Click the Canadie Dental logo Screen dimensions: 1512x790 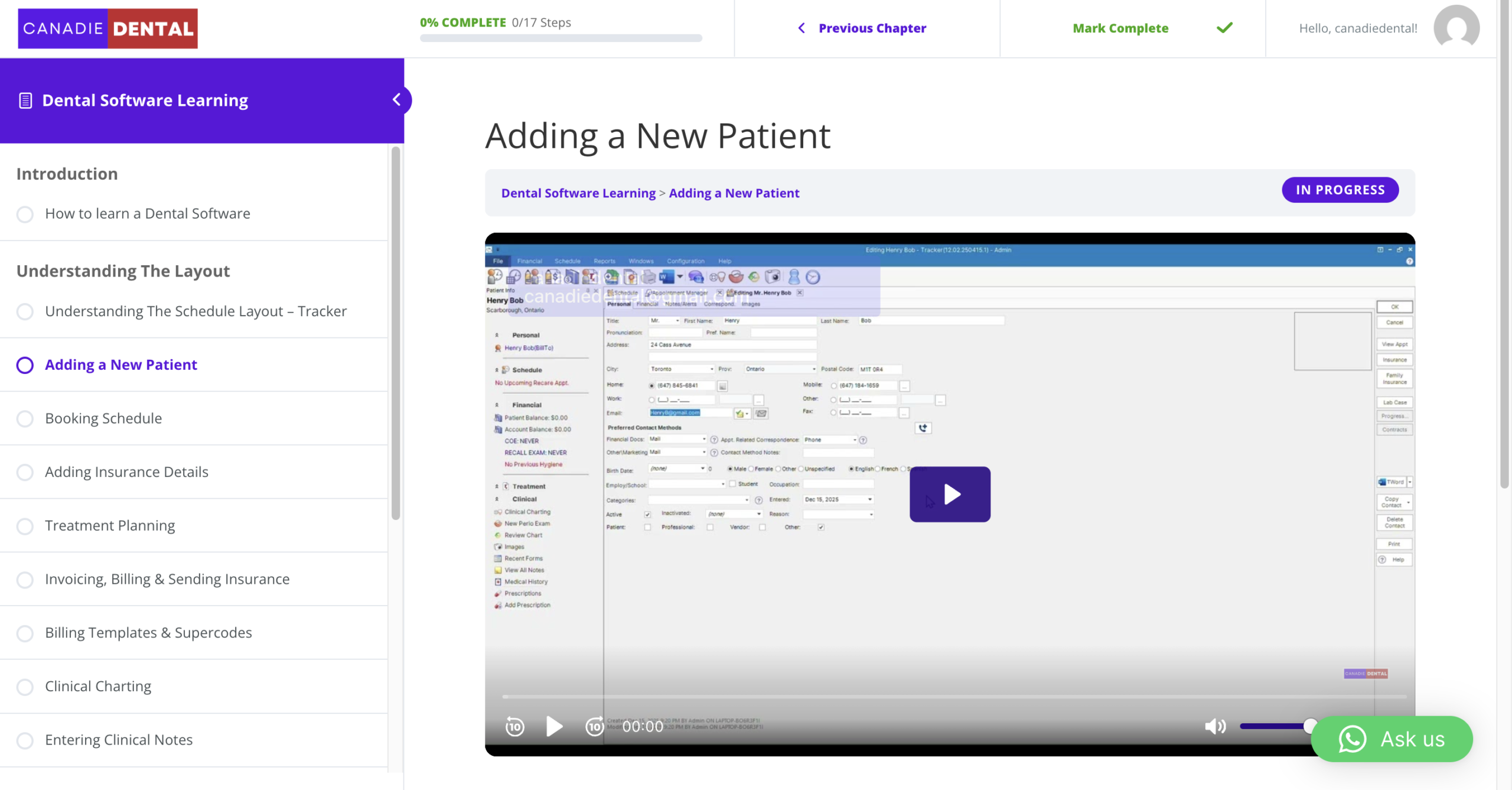[x=107, y=28]
